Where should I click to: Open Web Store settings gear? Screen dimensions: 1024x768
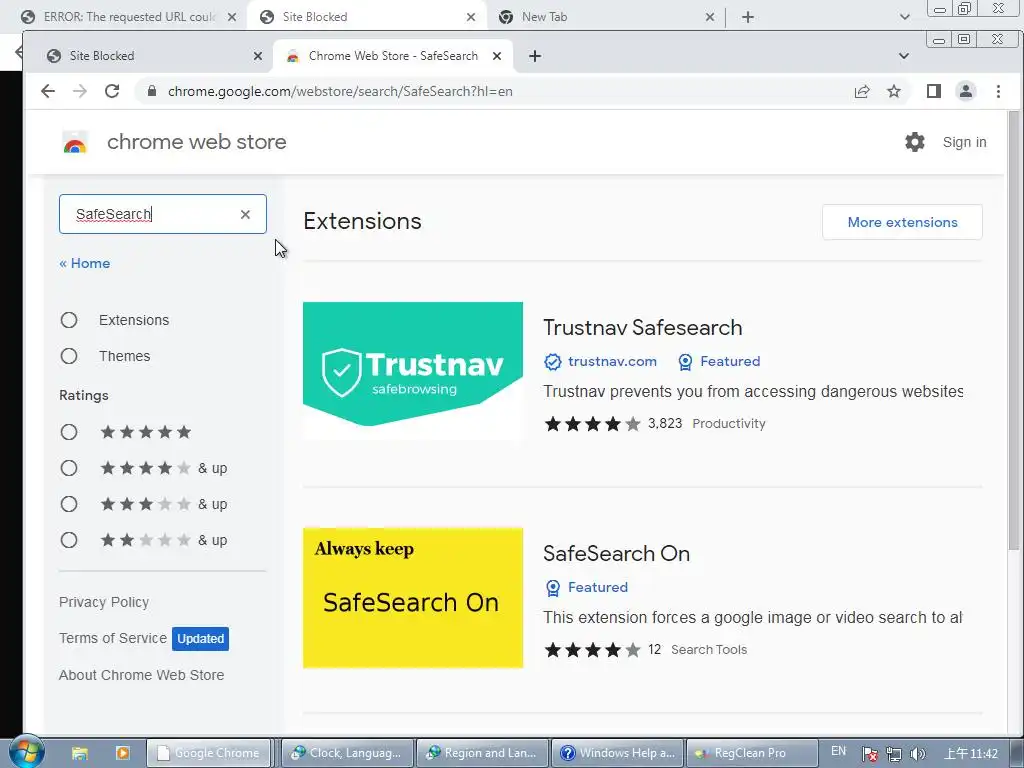coord(915,142)
